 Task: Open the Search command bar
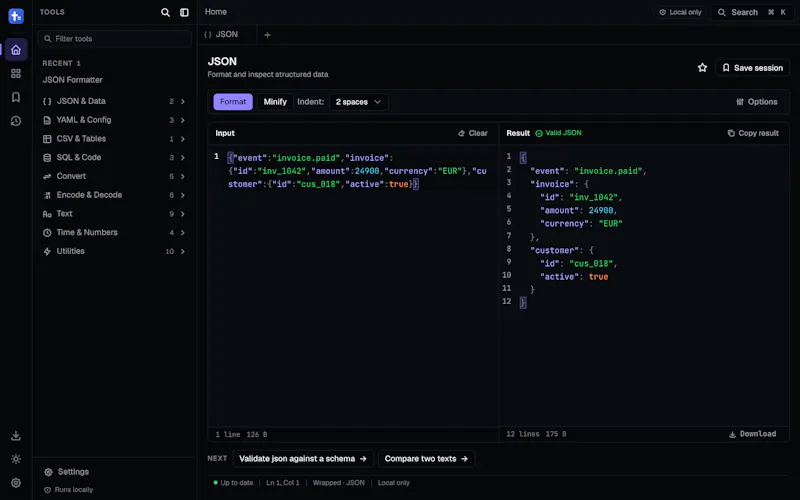753,12
